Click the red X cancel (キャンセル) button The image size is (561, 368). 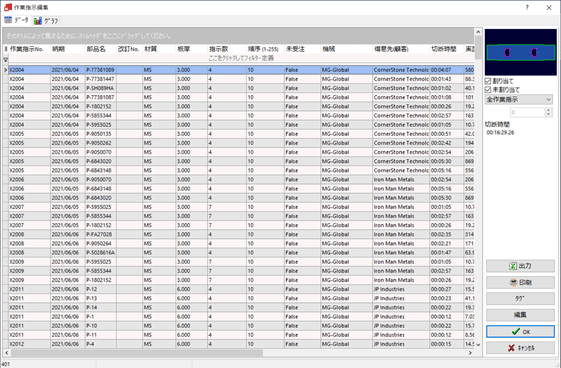[520, 348]
